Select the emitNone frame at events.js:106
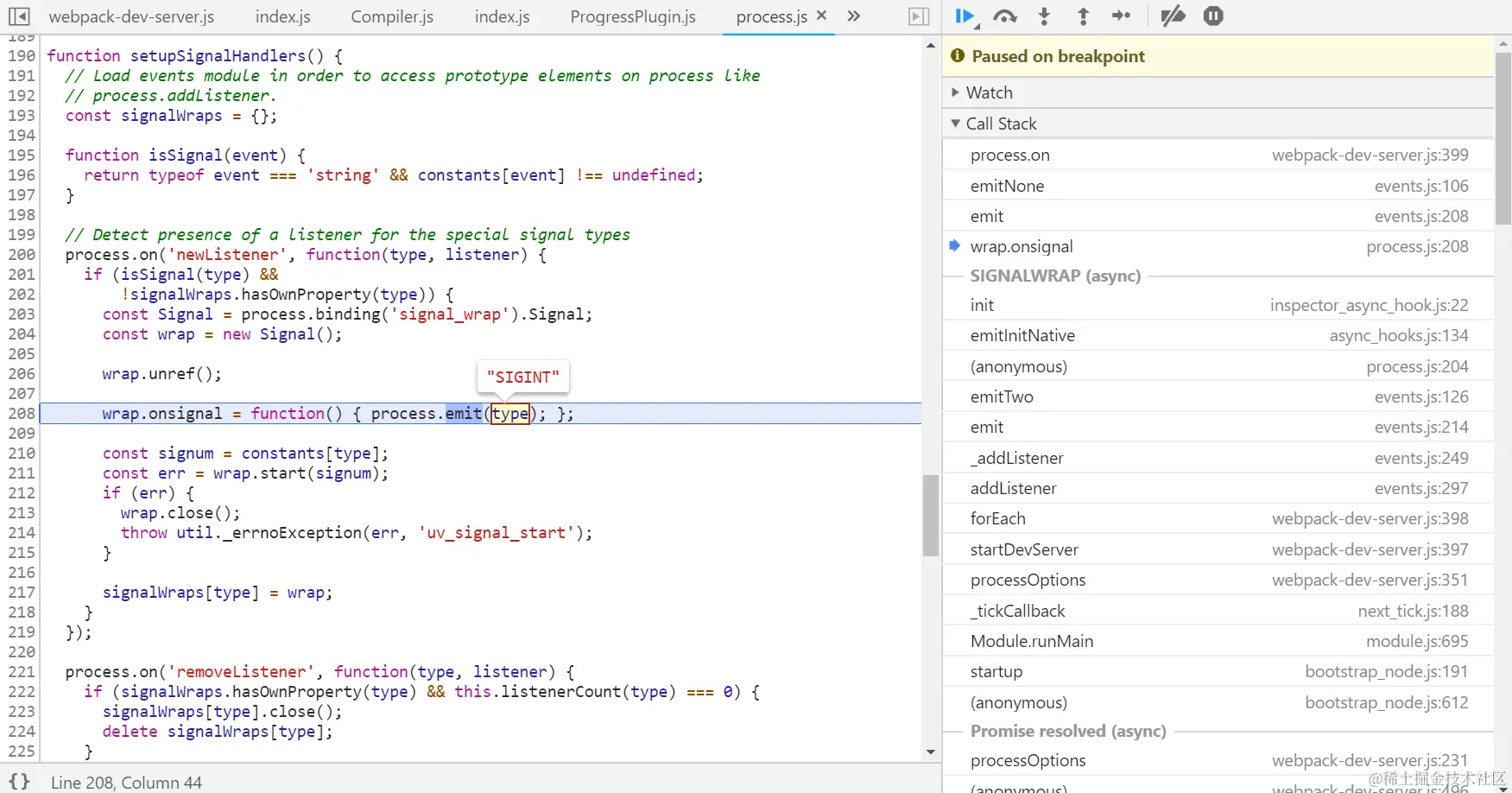This screenshot has height=793, width=1512. pos(1218,186)
